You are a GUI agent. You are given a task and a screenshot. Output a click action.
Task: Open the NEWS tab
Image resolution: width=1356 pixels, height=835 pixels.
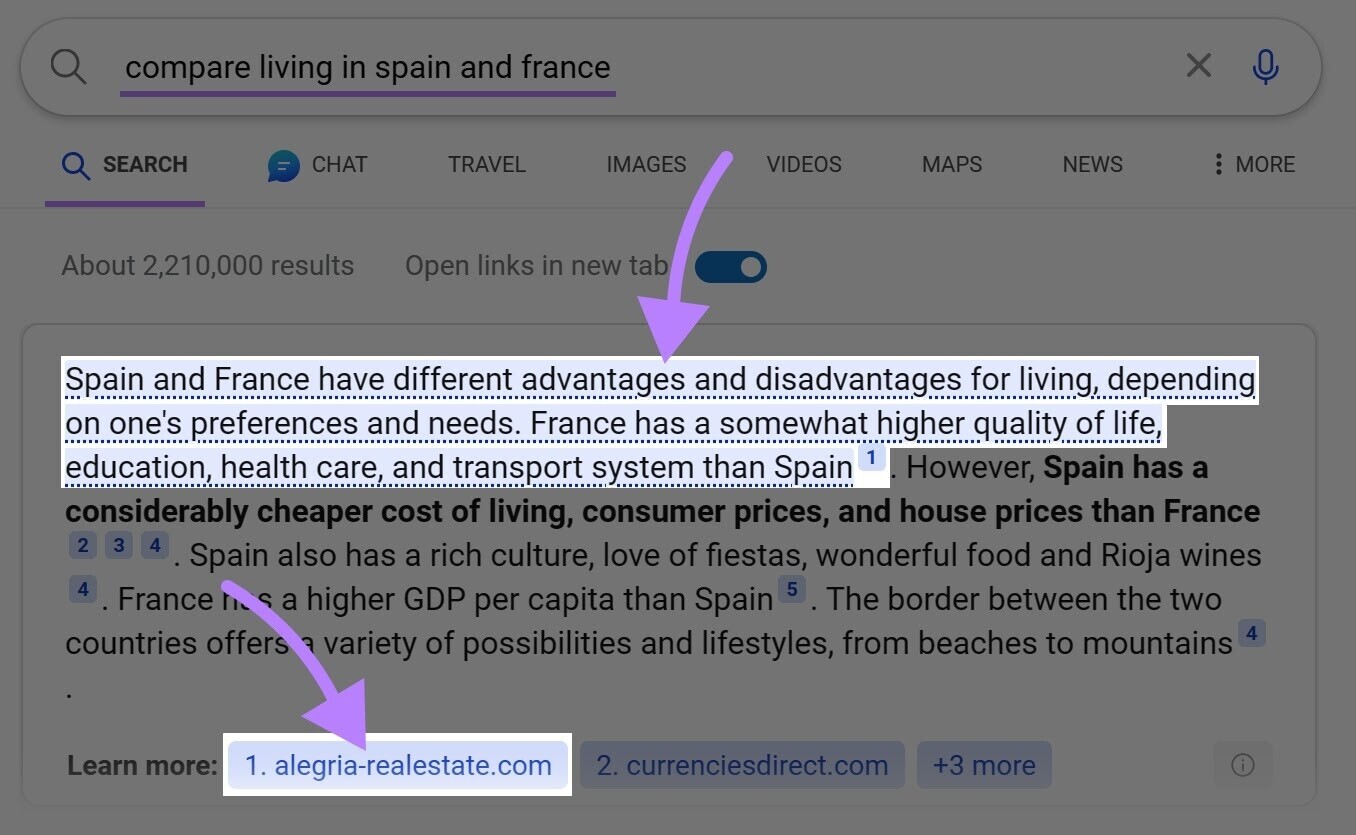[x=1092, y=164]
